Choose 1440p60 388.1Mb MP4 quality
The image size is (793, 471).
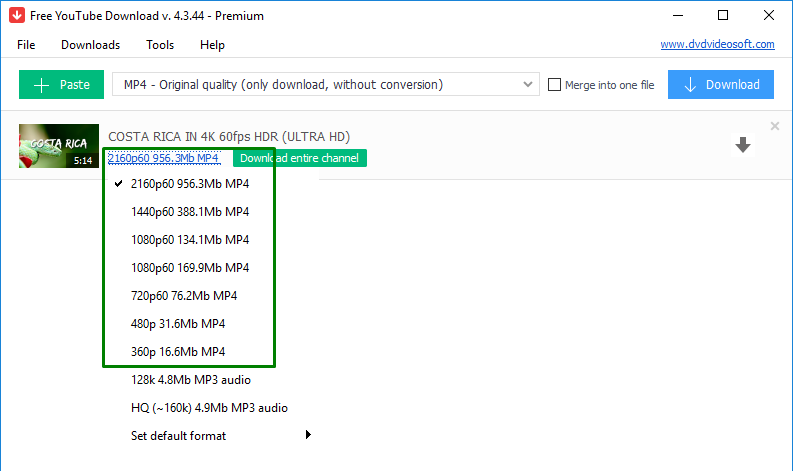[x=190, y=211]
